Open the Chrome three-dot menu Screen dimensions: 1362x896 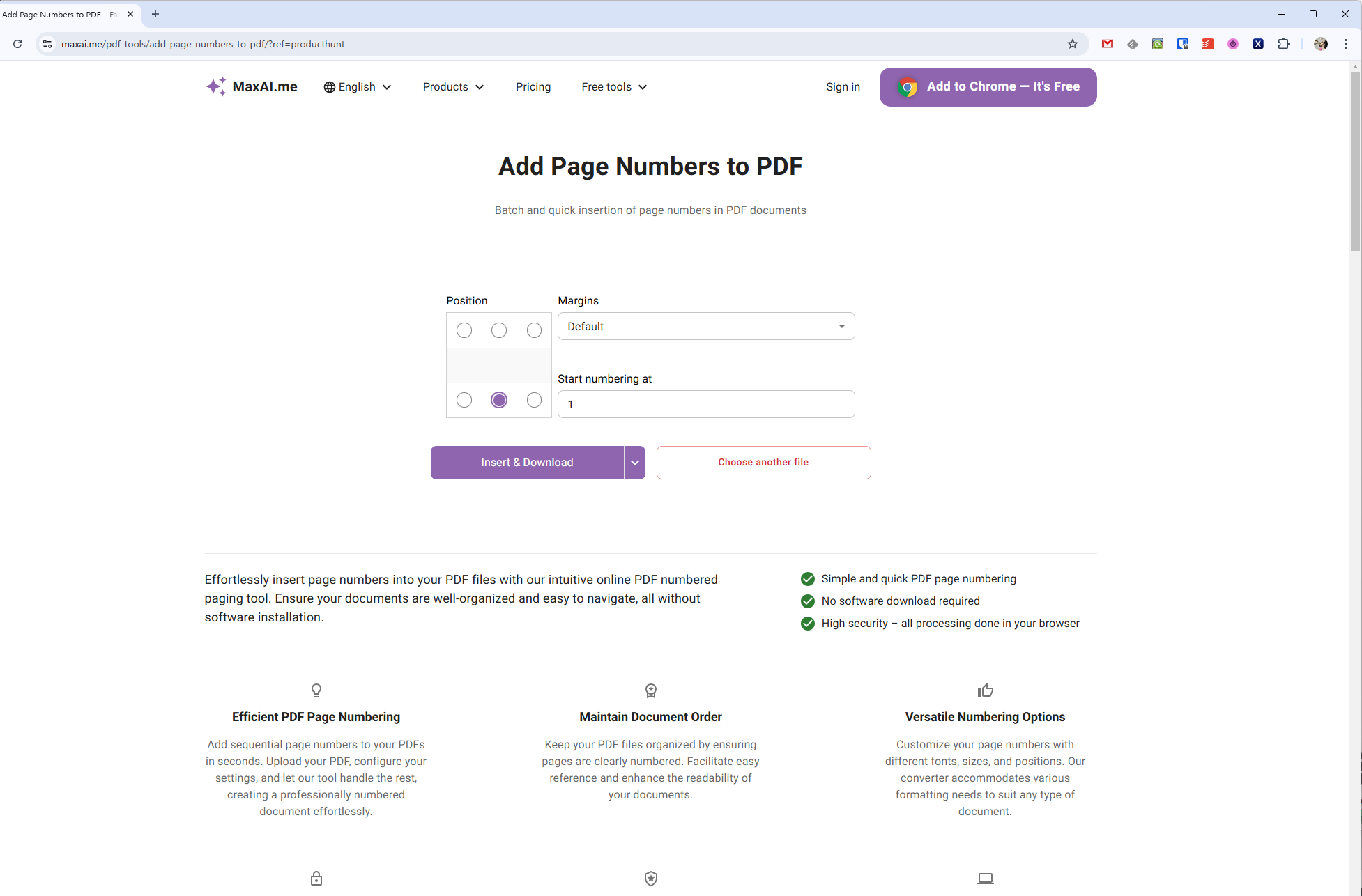click(1346, 44)
